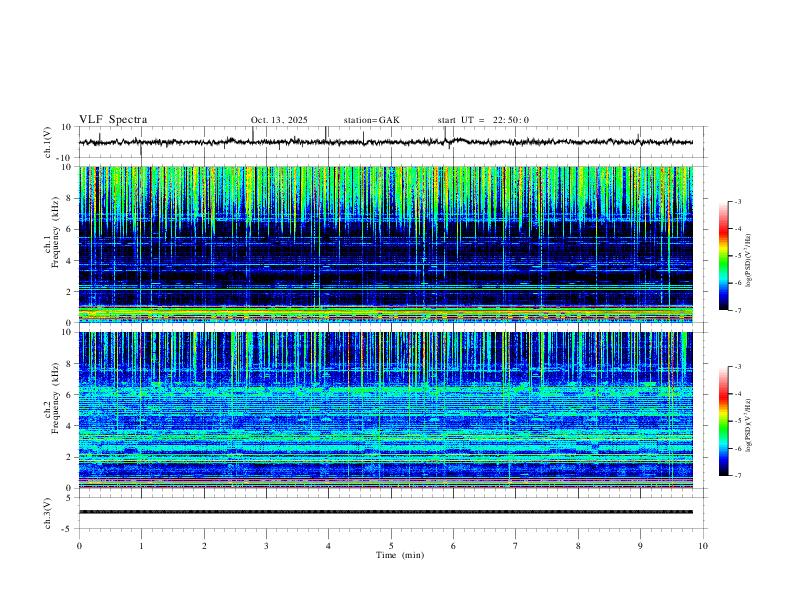Click the "station=GAK" header label
Viewport: 792px width, 612px height.
click(371, 120)
